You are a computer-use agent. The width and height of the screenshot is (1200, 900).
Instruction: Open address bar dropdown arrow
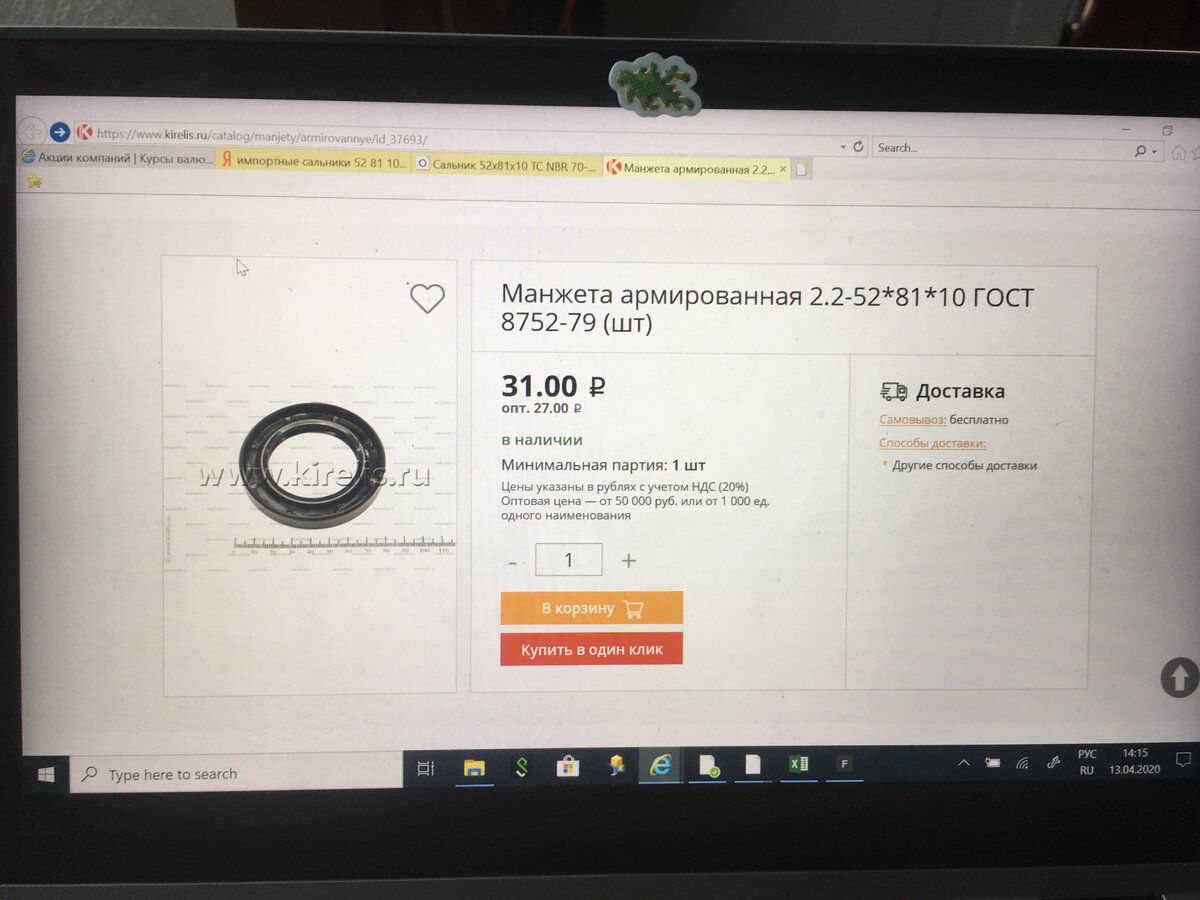point(844,146)
